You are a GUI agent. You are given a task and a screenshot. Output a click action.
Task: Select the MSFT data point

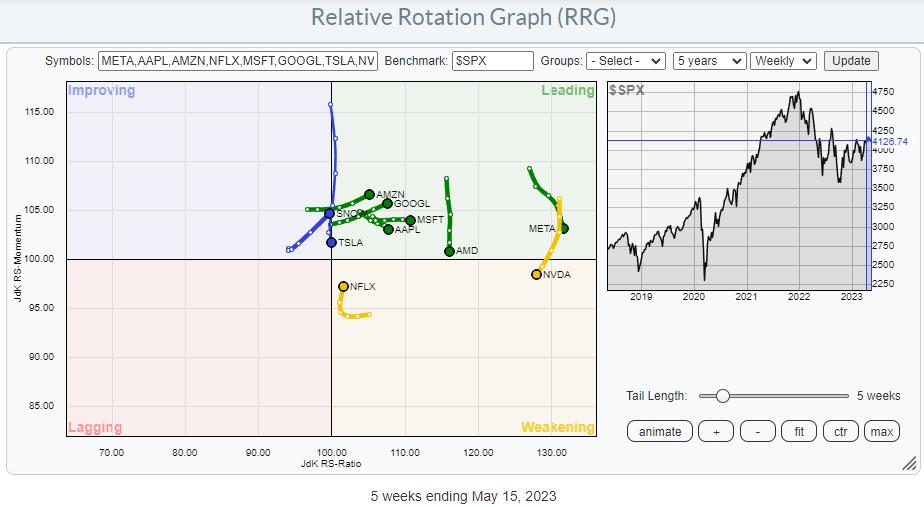pyautogui.click(x=410, y=220)
